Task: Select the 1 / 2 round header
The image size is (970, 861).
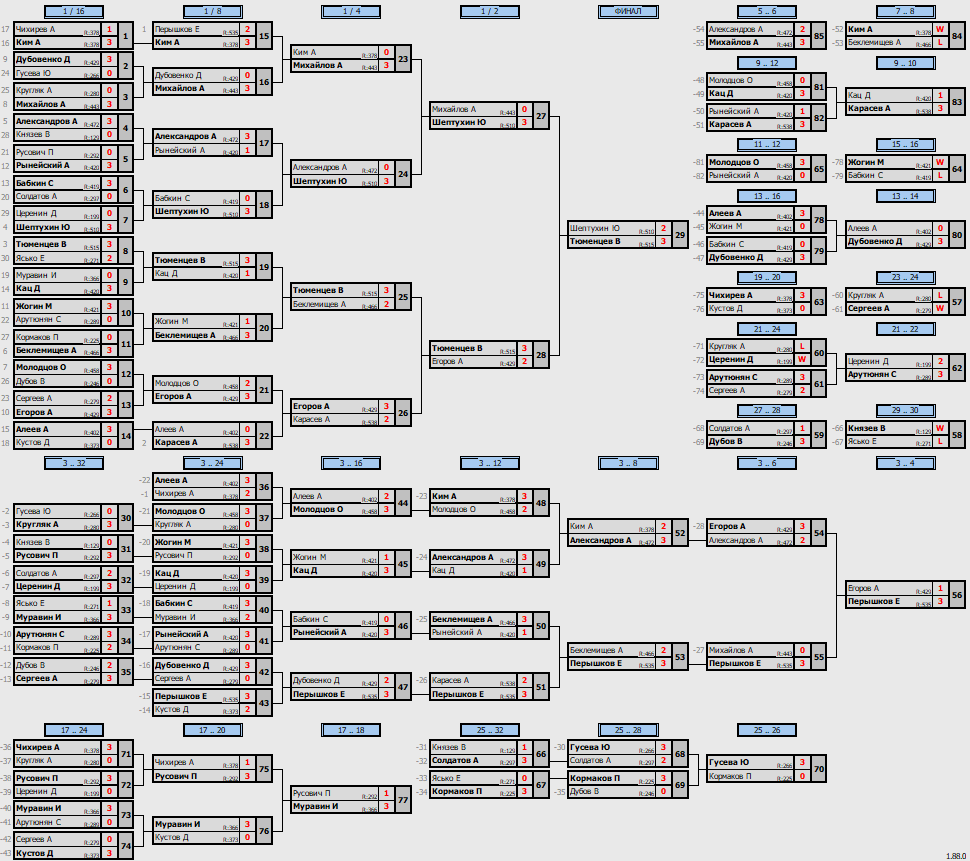Action: click(x=489, y=11)
